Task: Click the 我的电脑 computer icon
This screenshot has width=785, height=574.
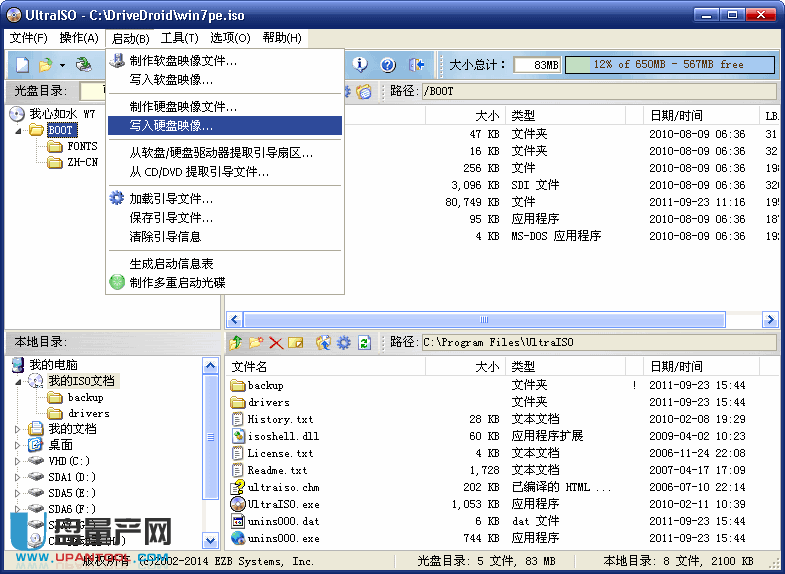Action: tap(18, 365)
